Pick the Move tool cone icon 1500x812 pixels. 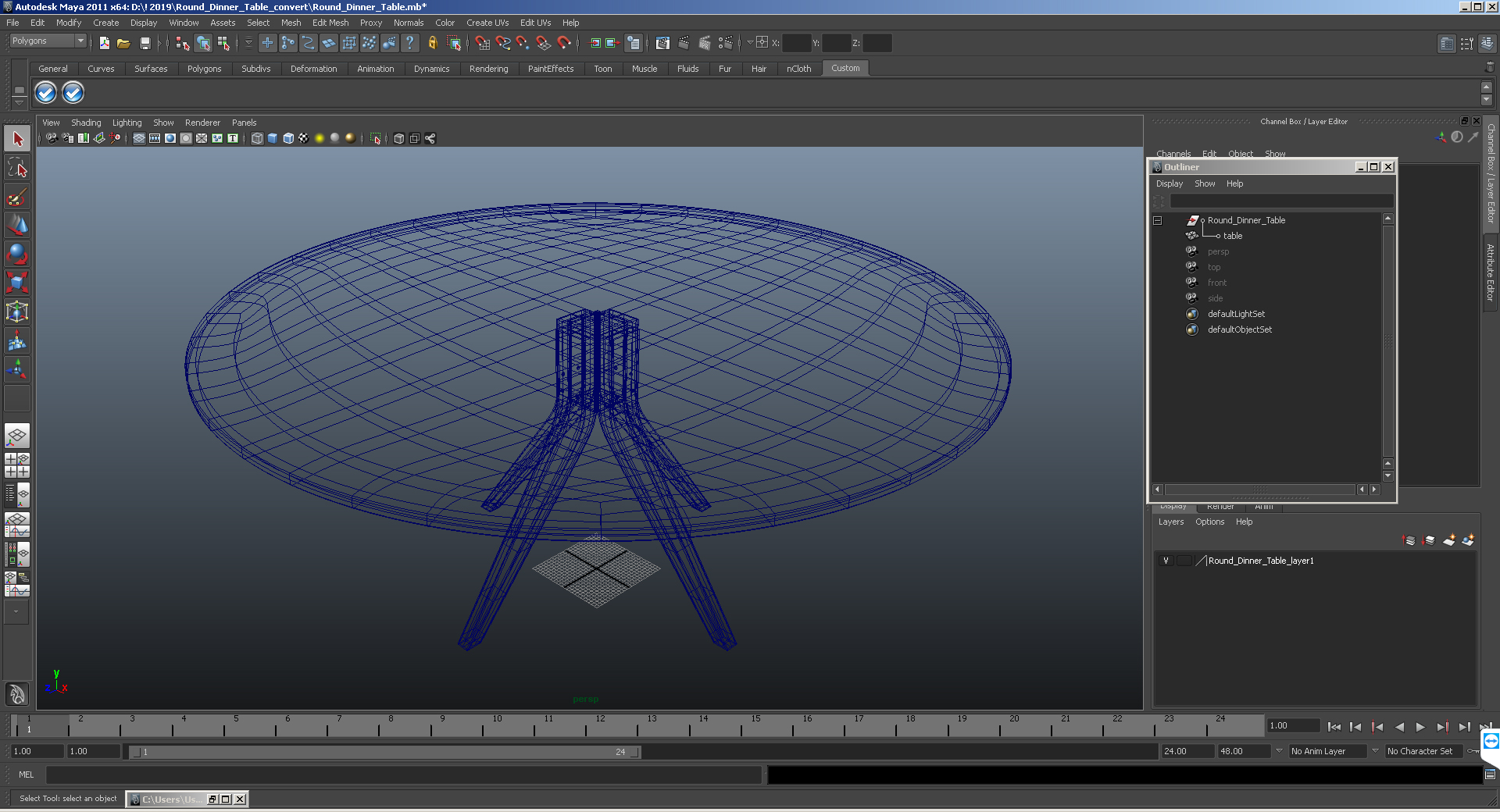coord(17,225)
